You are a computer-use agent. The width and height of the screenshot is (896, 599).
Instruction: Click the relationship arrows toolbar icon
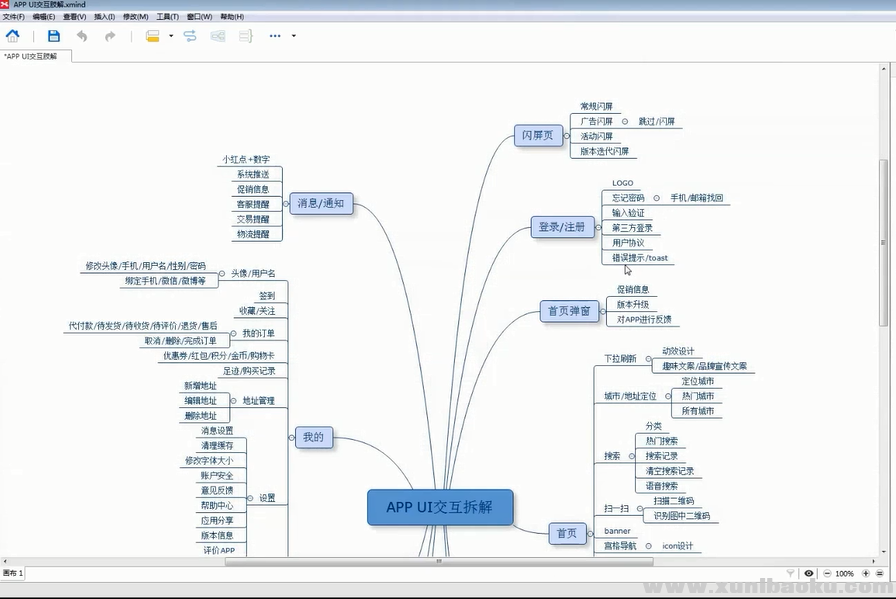tap(190, 36)
